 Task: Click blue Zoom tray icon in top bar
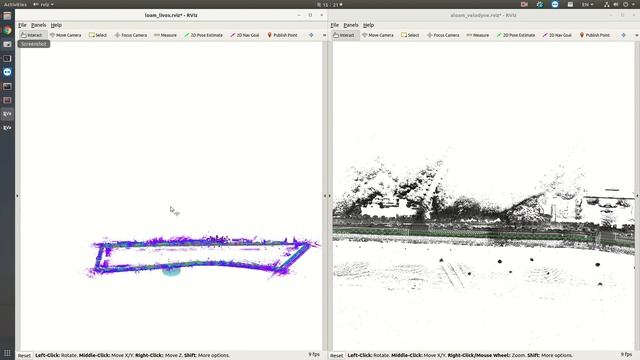[x=555, y=4]
